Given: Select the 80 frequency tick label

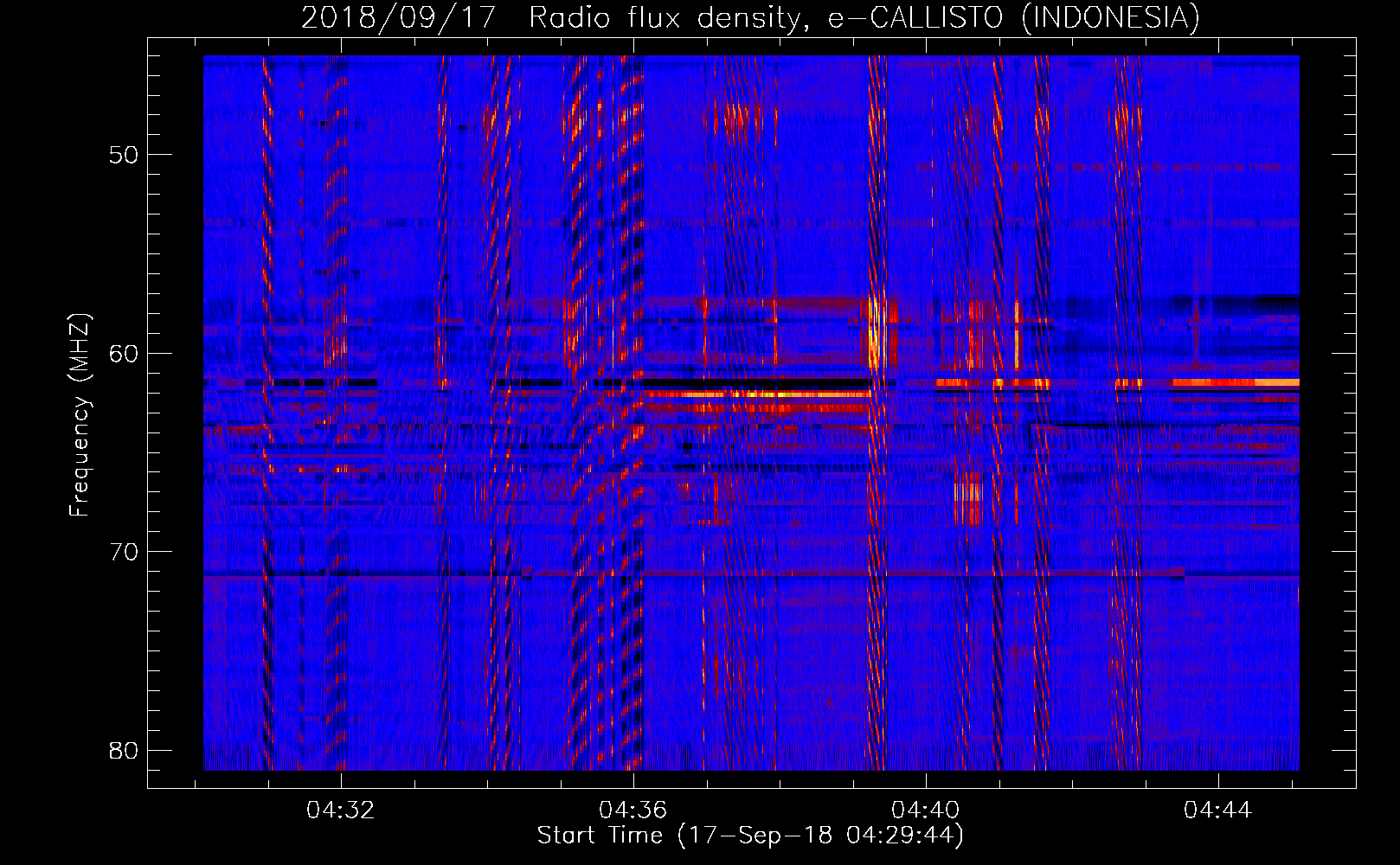Looking at the screenshot, I should 124,750.
